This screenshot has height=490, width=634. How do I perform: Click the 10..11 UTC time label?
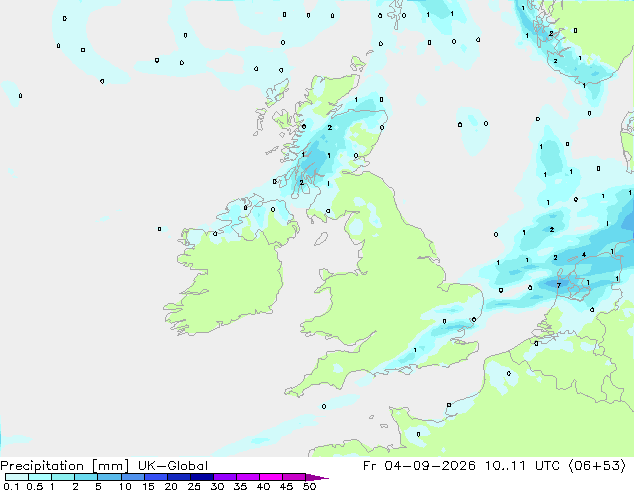[x=522, y=466]
